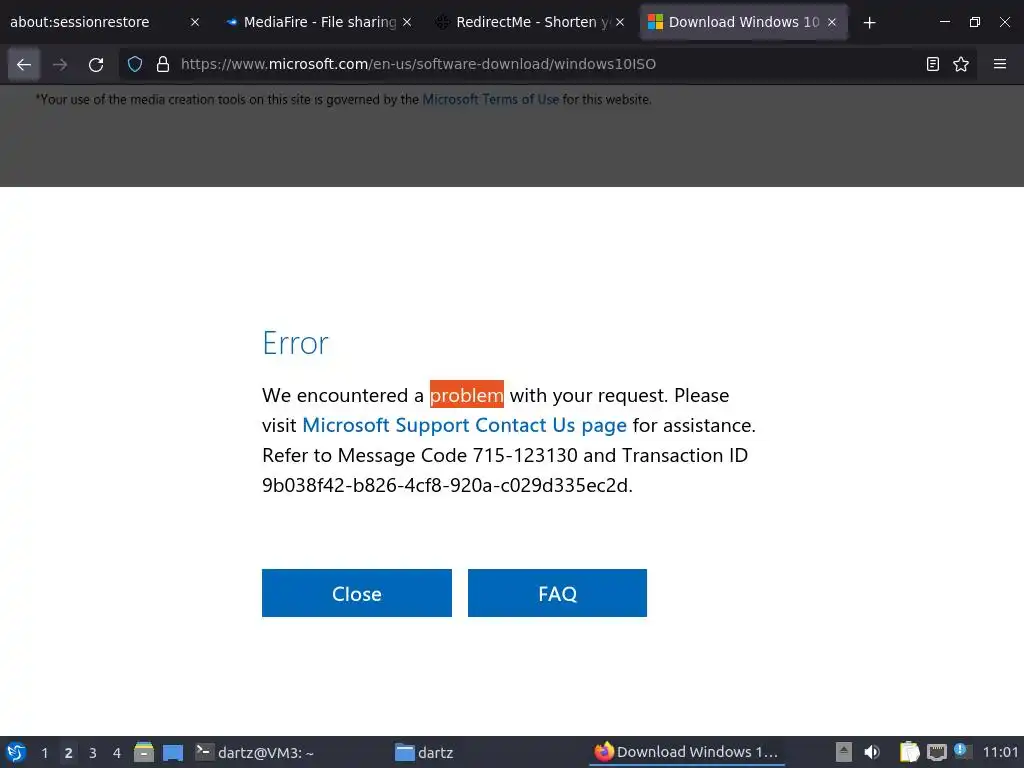The width and height of the screenshot is (1024, 768).
Task: Close the MediaFire tab
Action: [407, 22]
